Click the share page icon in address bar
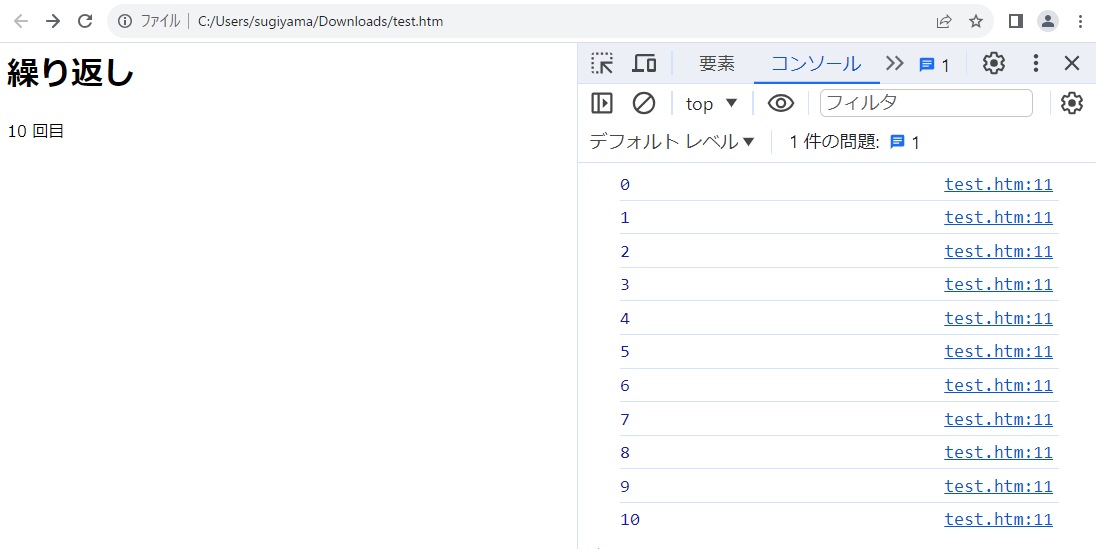Image resolution: width=1096 pixels, height=549 pixels. pos(943,21)
